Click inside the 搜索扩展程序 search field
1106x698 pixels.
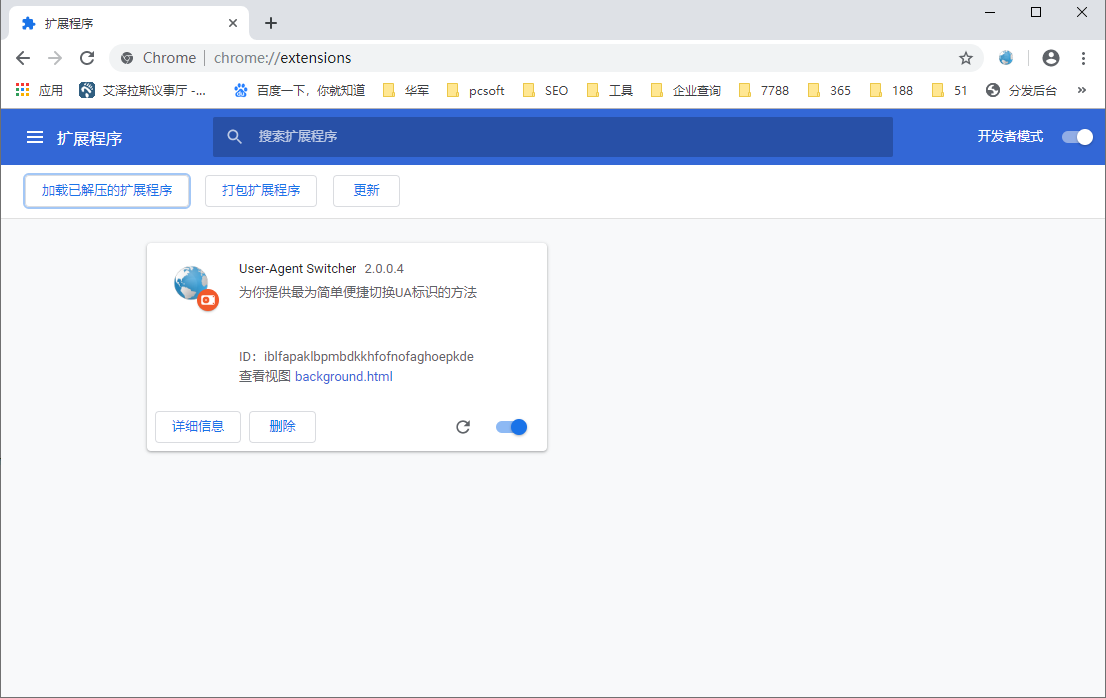click(x=550, y=136)
